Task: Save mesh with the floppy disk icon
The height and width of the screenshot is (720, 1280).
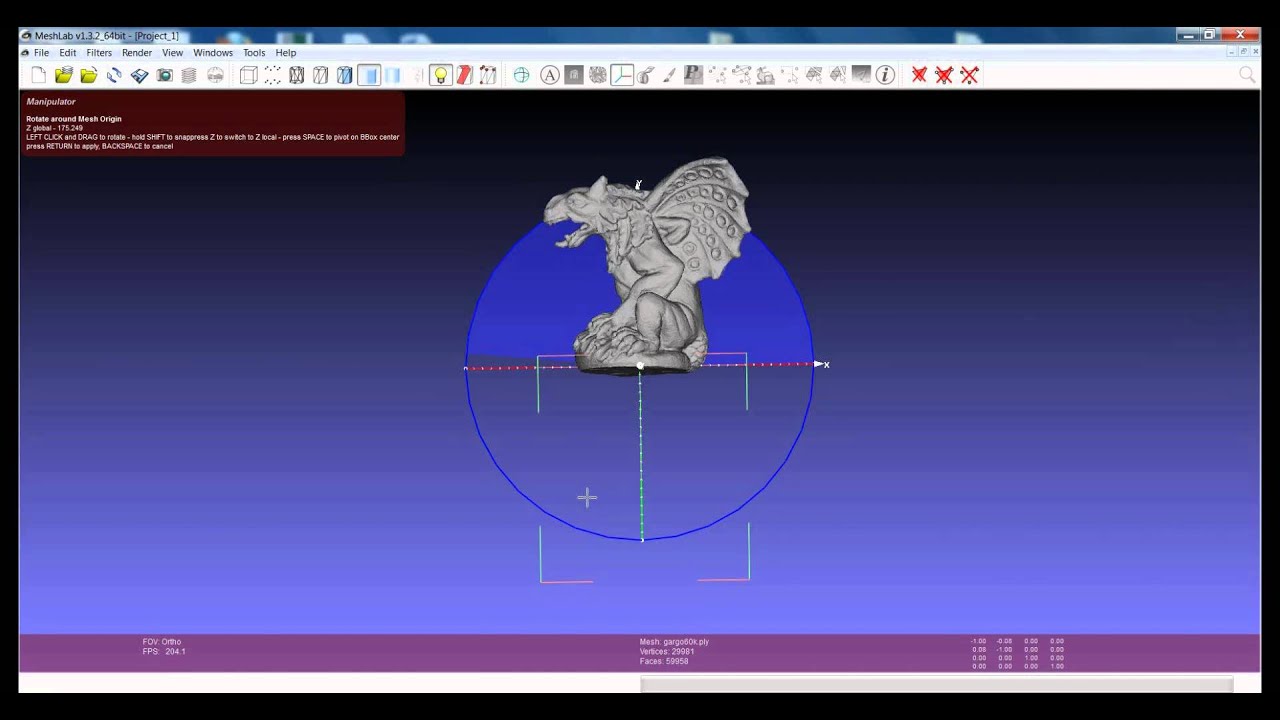Action: 140,75
